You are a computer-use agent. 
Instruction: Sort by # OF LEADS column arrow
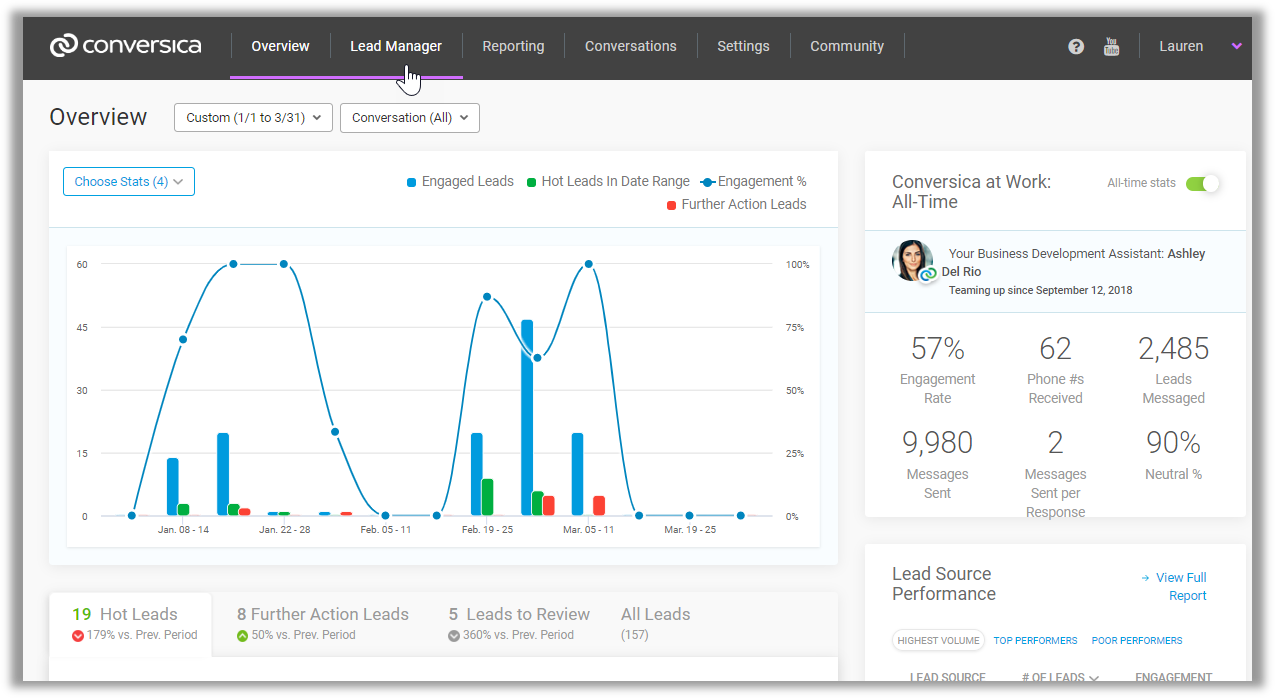[1094, 678]
